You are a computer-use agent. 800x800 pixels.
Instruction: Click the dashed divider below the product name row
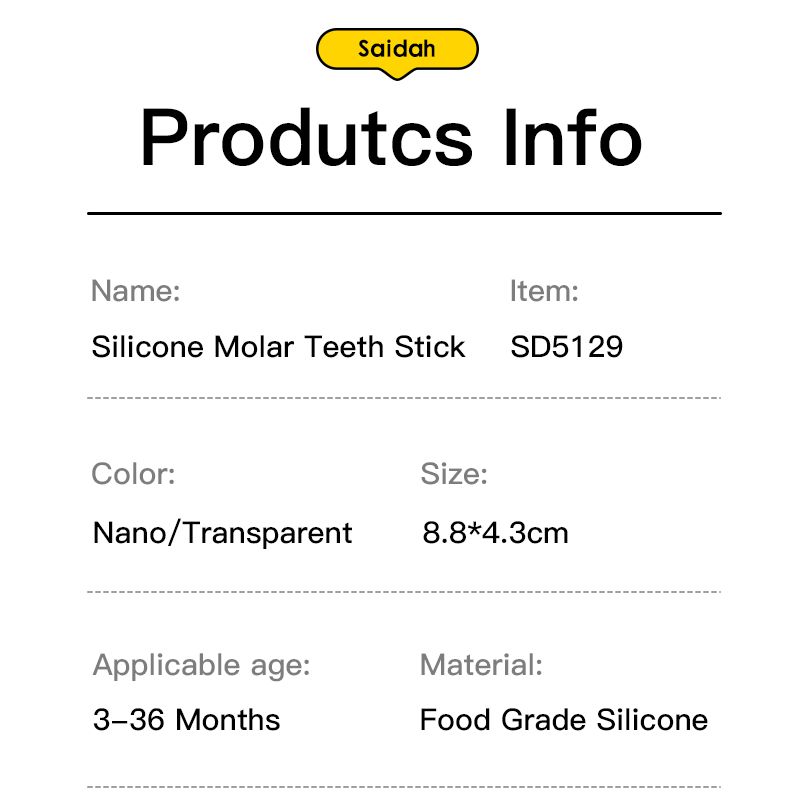pyautogui.click(x=404, y=398)
